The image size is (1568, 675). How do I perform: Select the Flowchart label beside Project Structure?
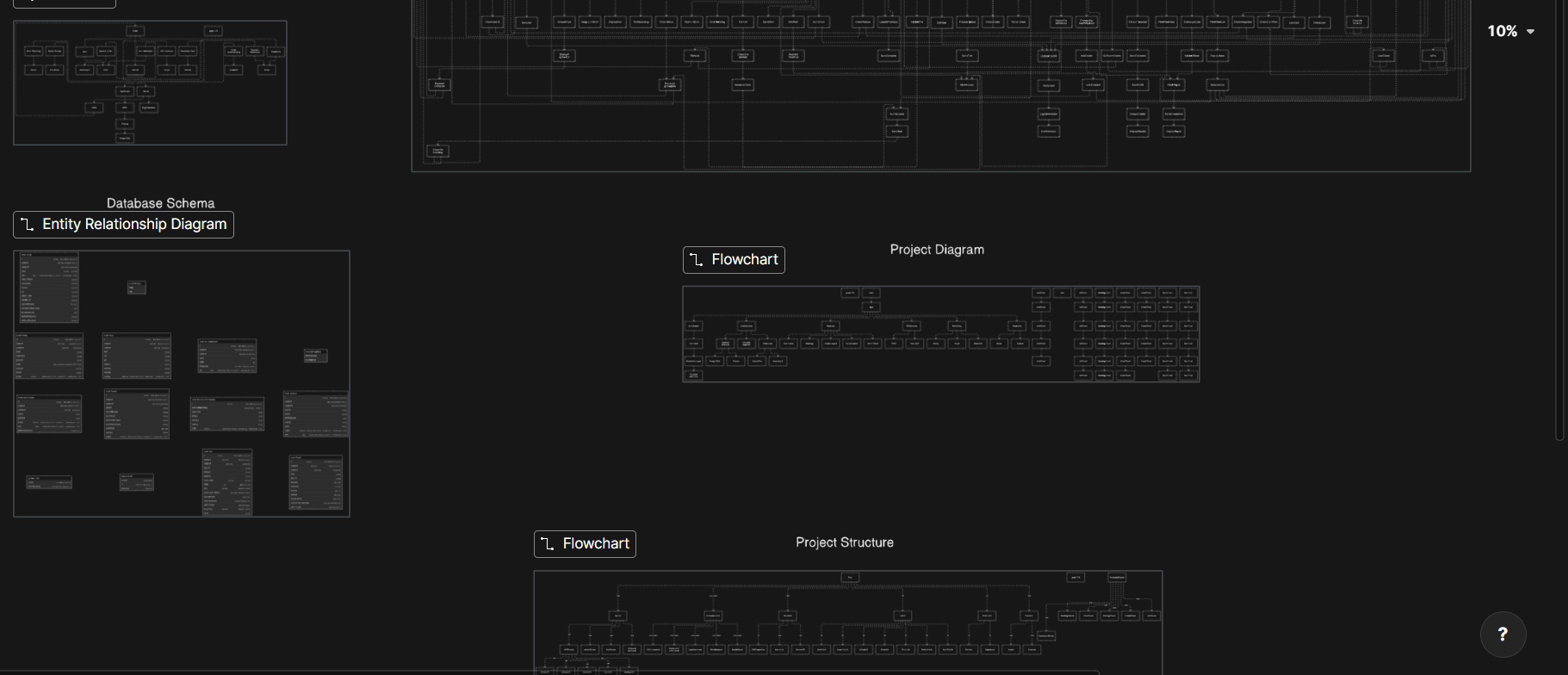[585, 544]
